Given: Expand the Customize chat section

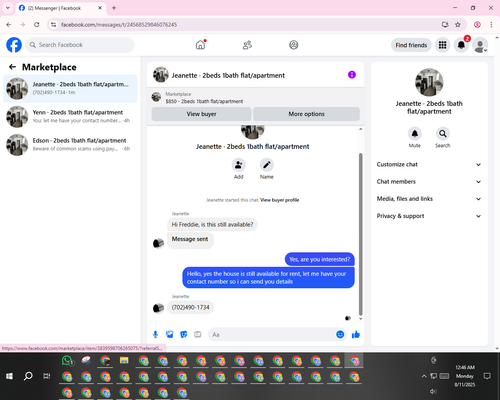Looking at the screenshot, I should point(429,164).
